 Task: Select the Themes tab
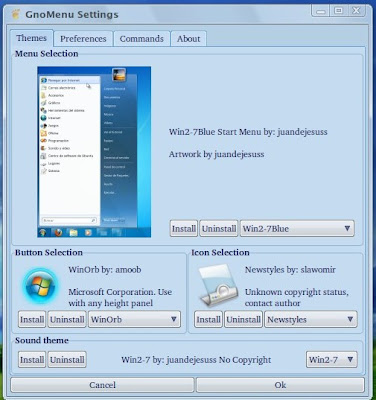coord(31,38)
